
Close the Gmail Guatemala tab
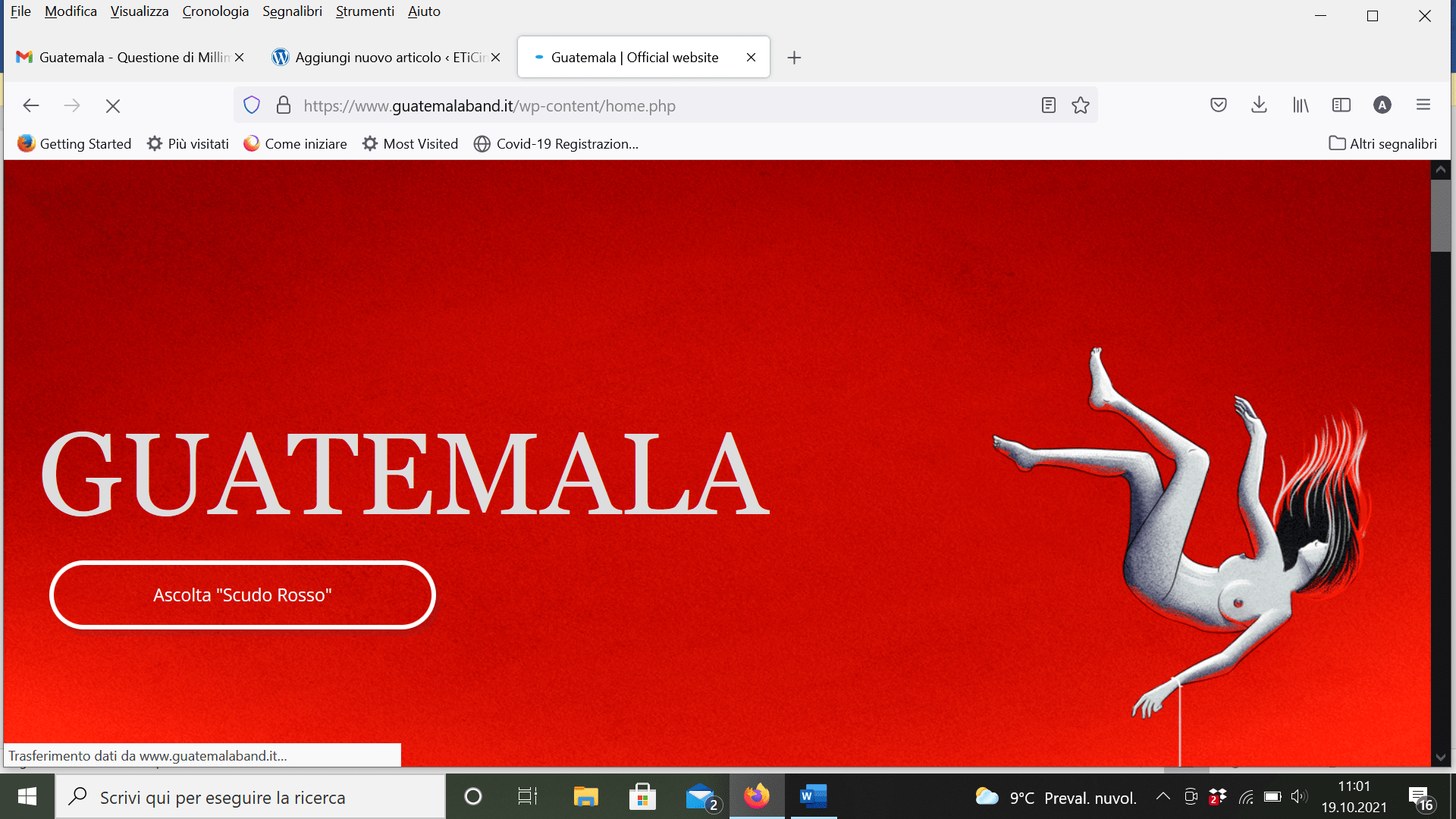(x=239, y=58)
